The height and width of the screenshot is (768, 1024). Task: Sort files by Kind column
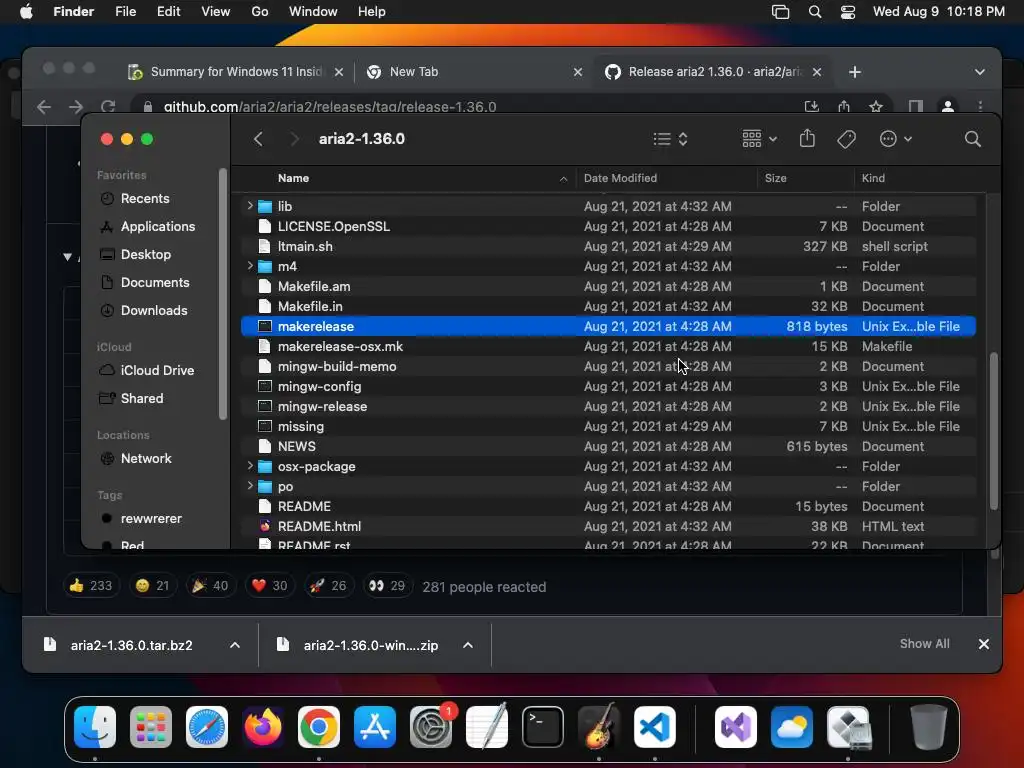point(873,178)
